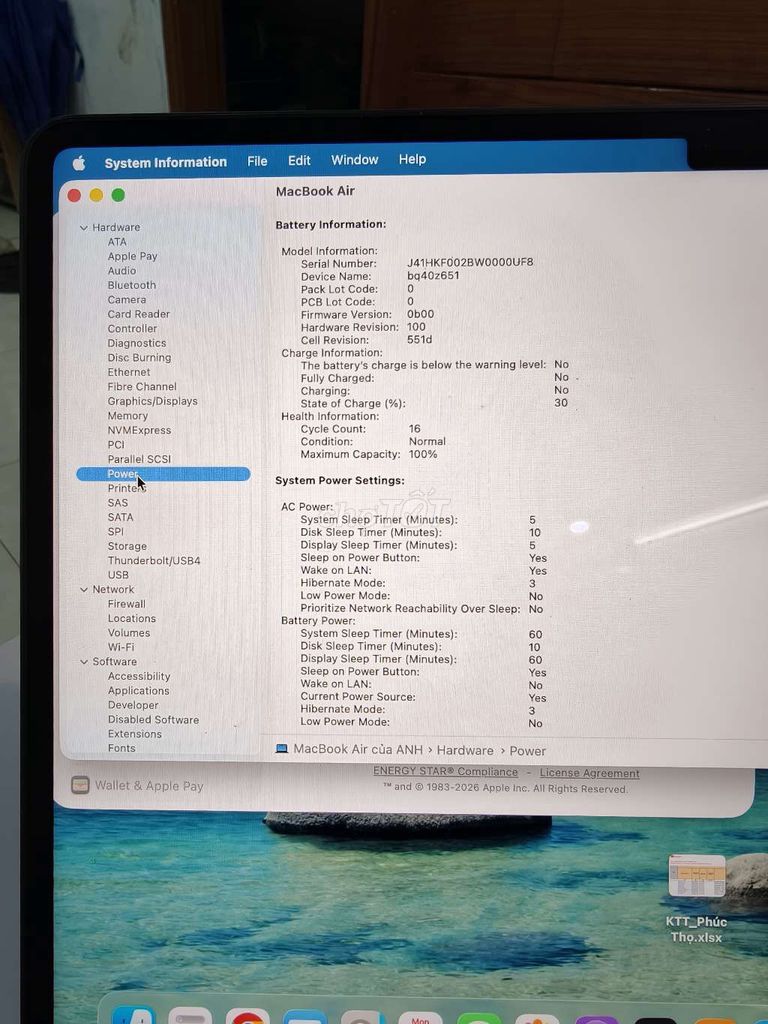Click the Maximum Capacity 100% value
Image resolution: width=768 pixels, height=1024 pixels.
coord(423,454)
